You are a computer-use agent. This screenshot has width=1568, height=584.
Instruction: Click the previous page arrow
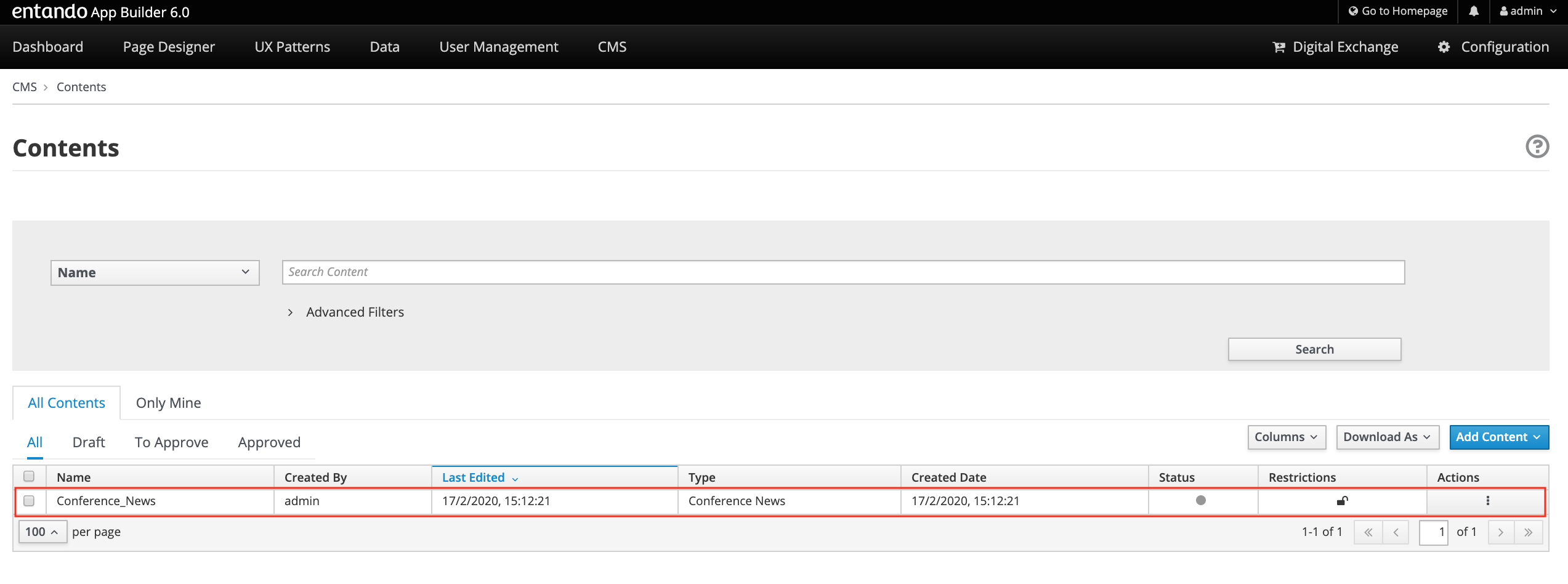tap(1396, 532)
